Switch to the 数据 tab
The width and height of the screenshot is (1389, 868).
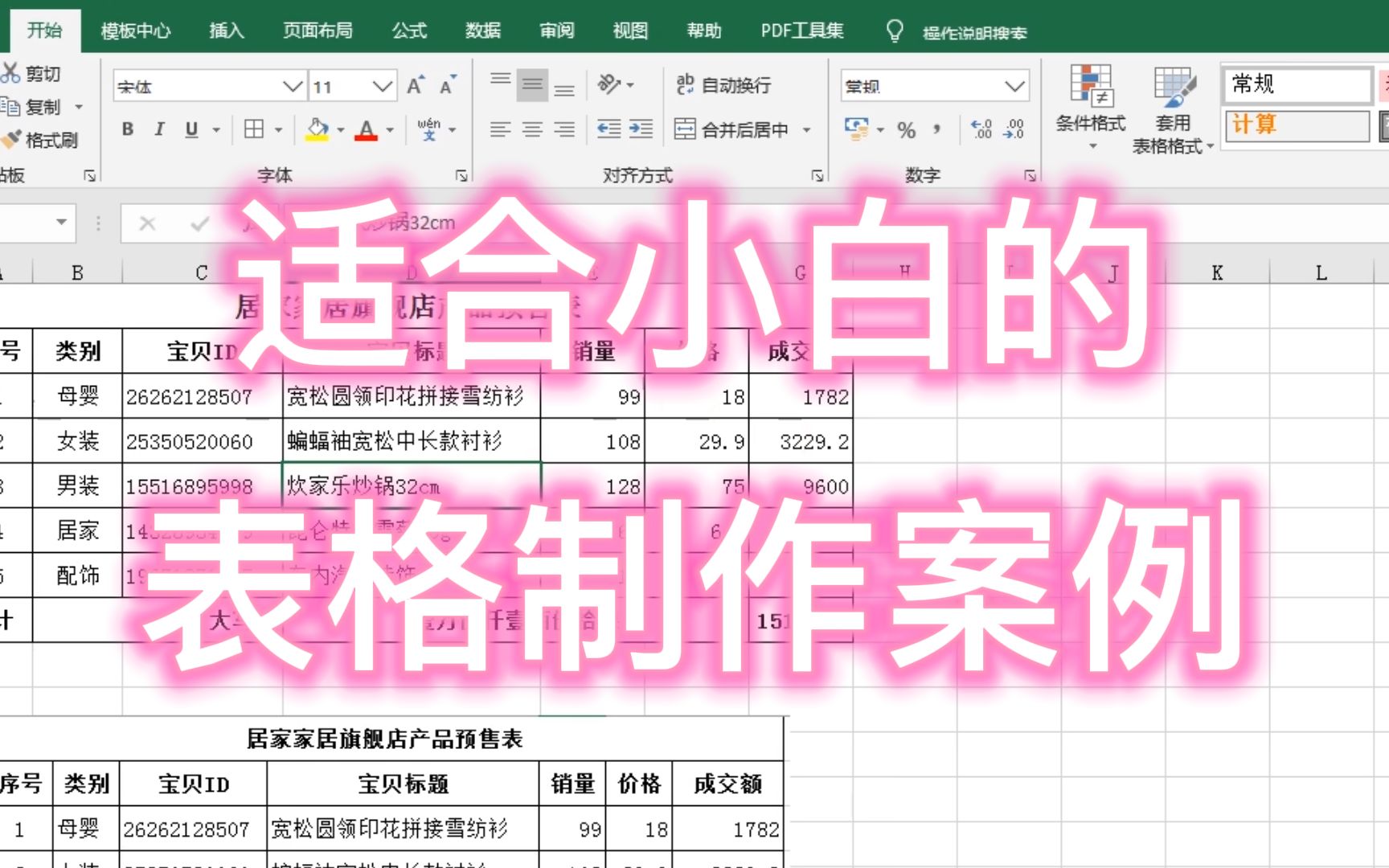(483, 31)
